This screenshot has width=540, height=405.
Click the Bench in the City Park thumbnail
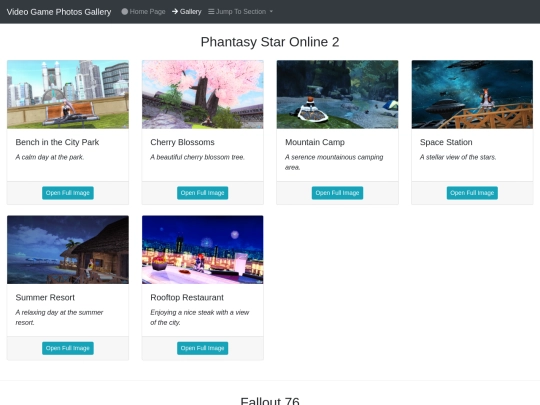click(68, 94)
